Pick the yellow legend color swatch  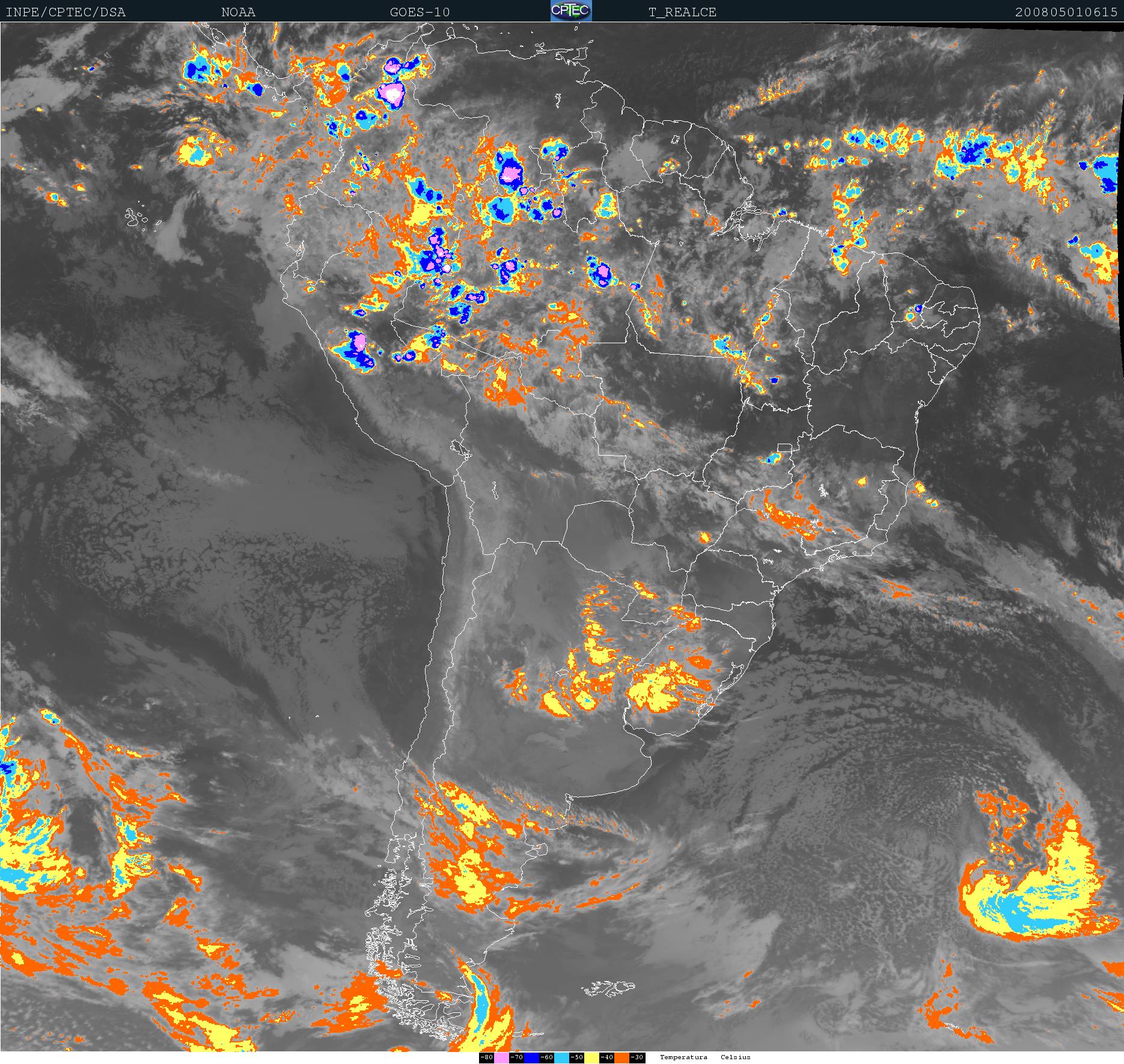coord(591,1057)
